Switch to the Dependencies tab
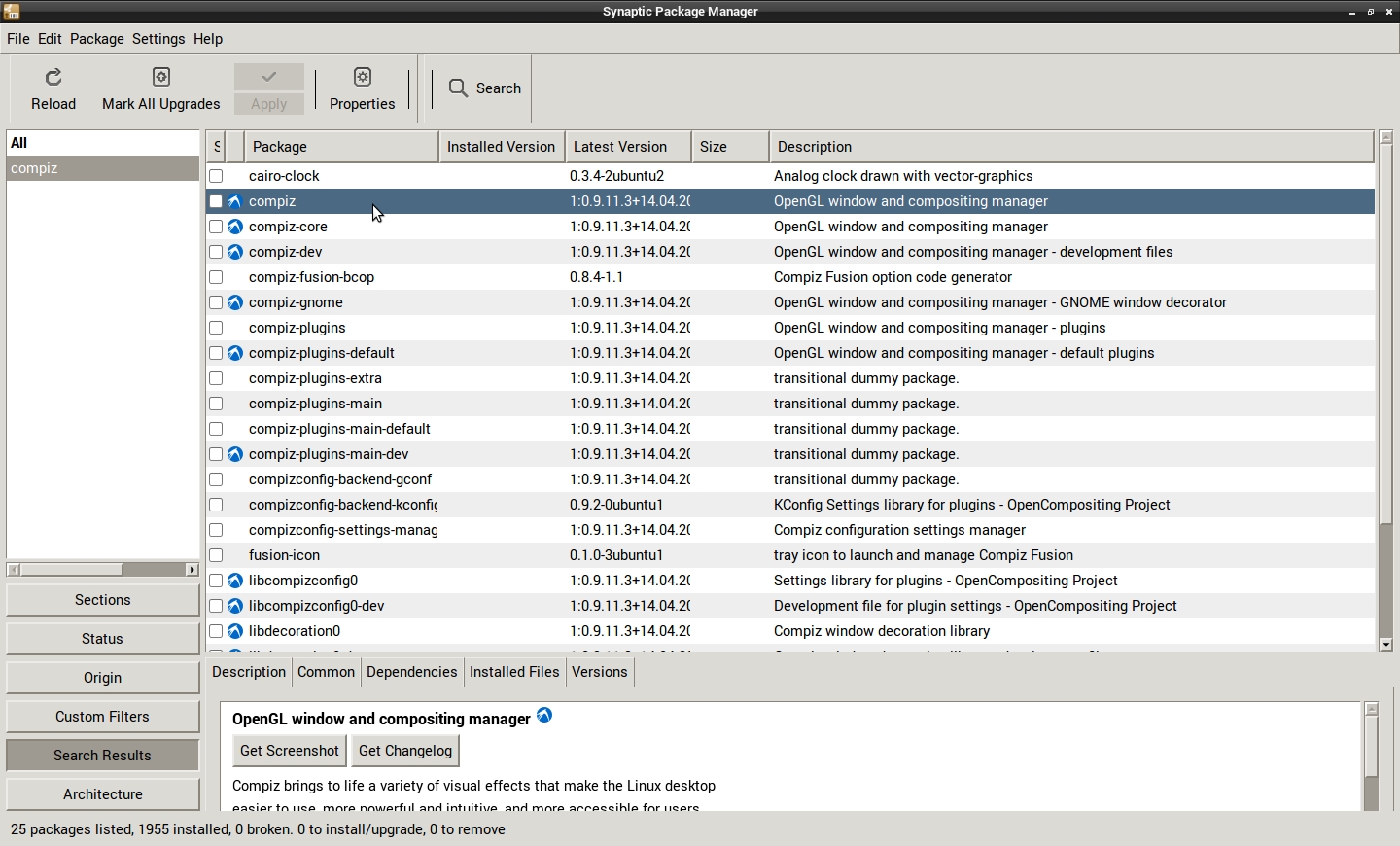Viewport: 1400px width, 846px height. click(x=411, y=672)
